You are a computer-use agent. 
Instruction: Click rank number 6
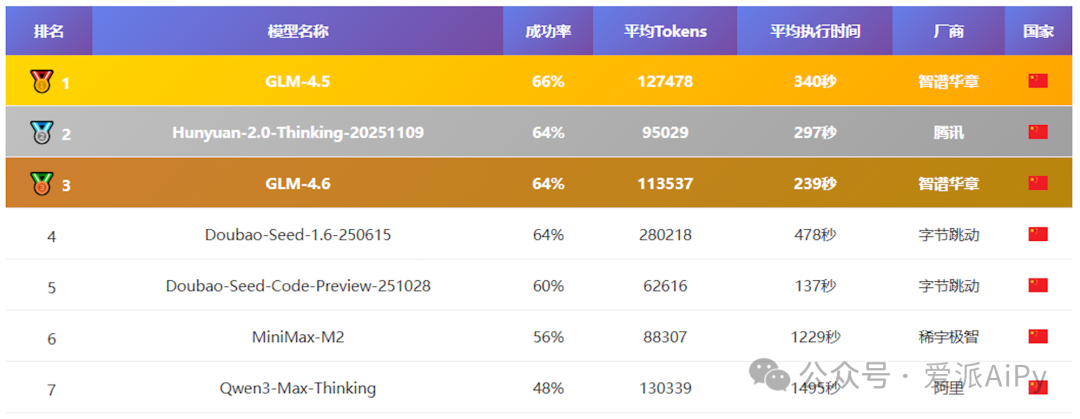pyautogui.click(x=52, y=338)
